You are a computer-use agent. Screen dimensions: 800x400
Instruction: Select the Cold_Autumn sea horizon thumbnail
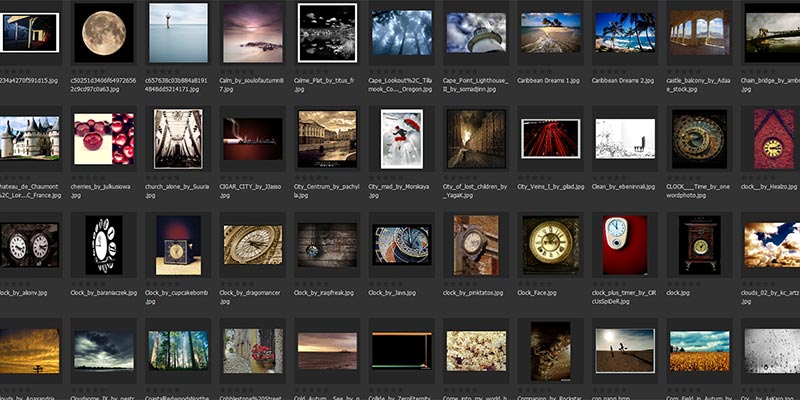coord(328,351)
